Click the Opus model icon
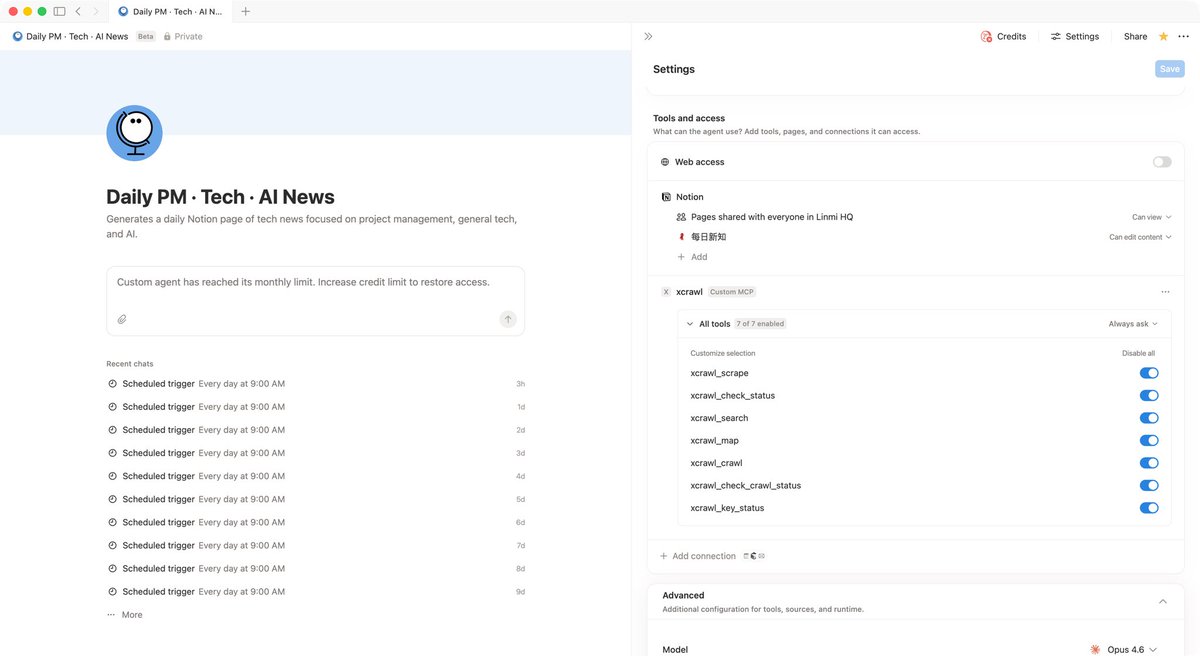Viewport: 1200px width, 656px height. point(1095,650)
